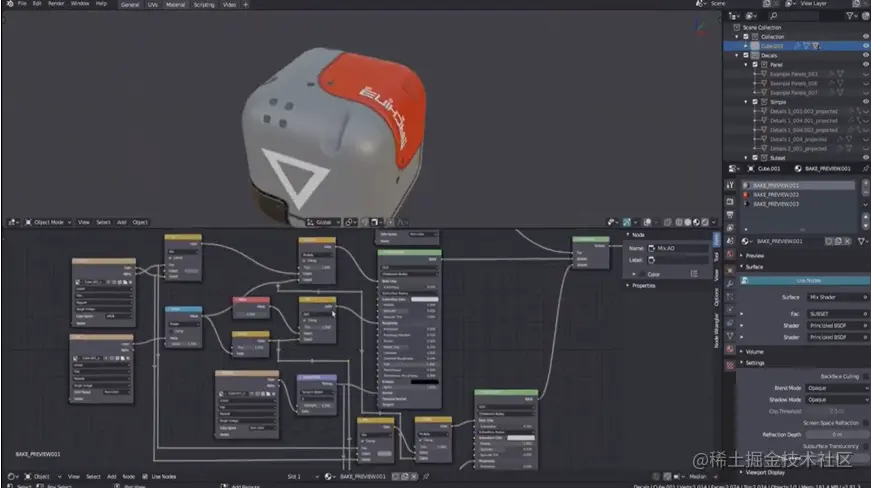Open the File menu
This screenshot has height=488, width=871.
[x=22, y=3]
